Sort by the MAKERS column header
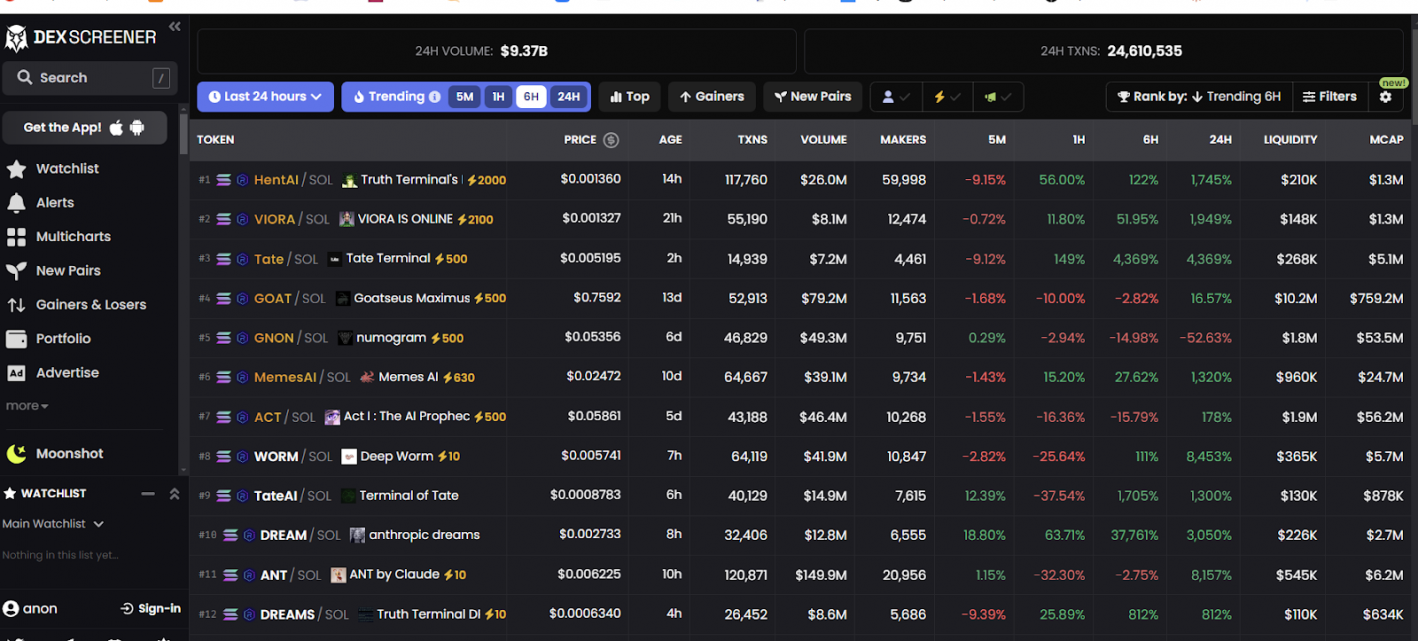Screen dimensions: 1418x641 click(902, 140)
